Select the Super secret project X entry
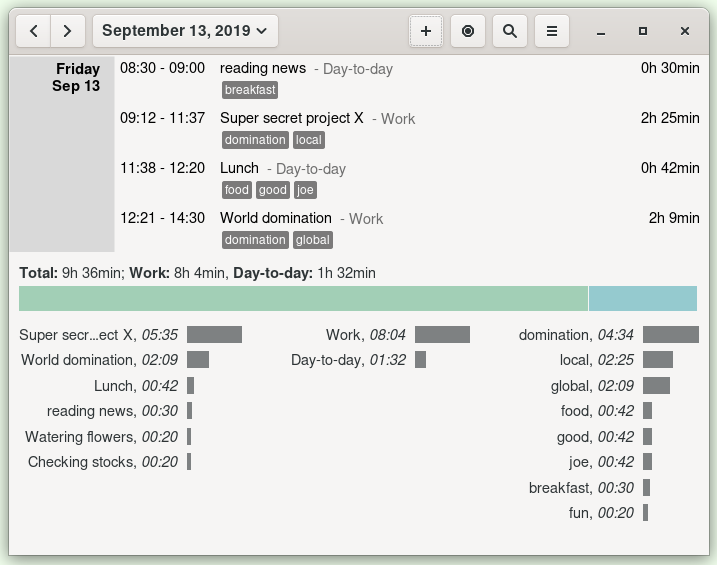717x565 pixels. point(291,118)
